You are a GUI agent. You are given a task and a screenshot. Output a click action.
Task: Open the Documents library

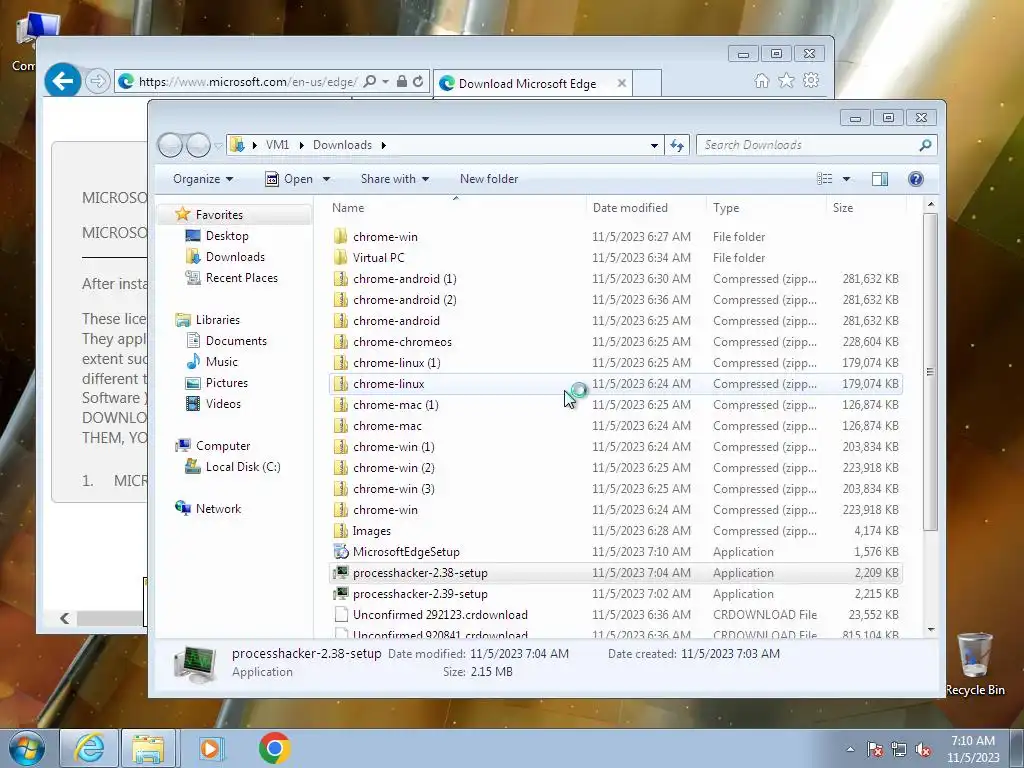coord(236,341)
